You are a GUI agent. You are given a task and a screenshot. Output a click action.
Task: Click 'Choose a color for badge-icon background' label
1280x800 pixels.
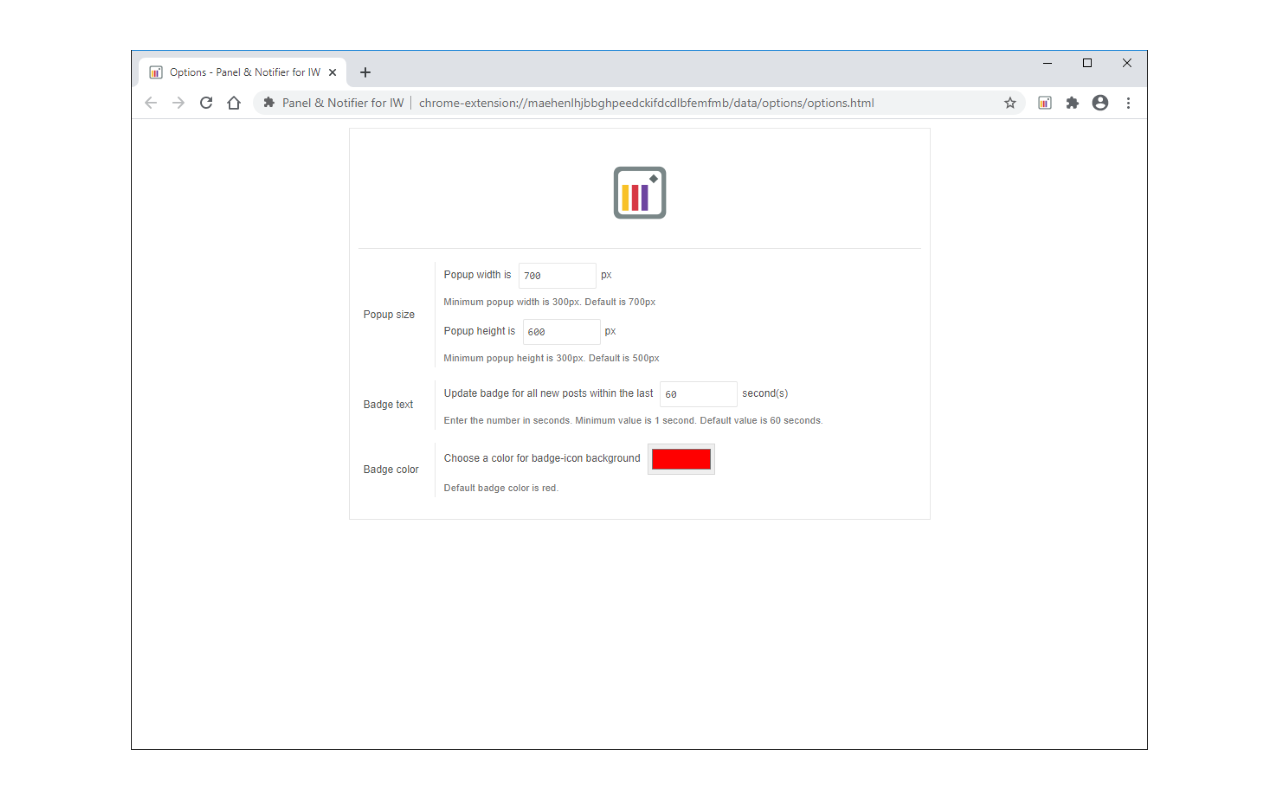pyautogui.click(x=542, y=458)
